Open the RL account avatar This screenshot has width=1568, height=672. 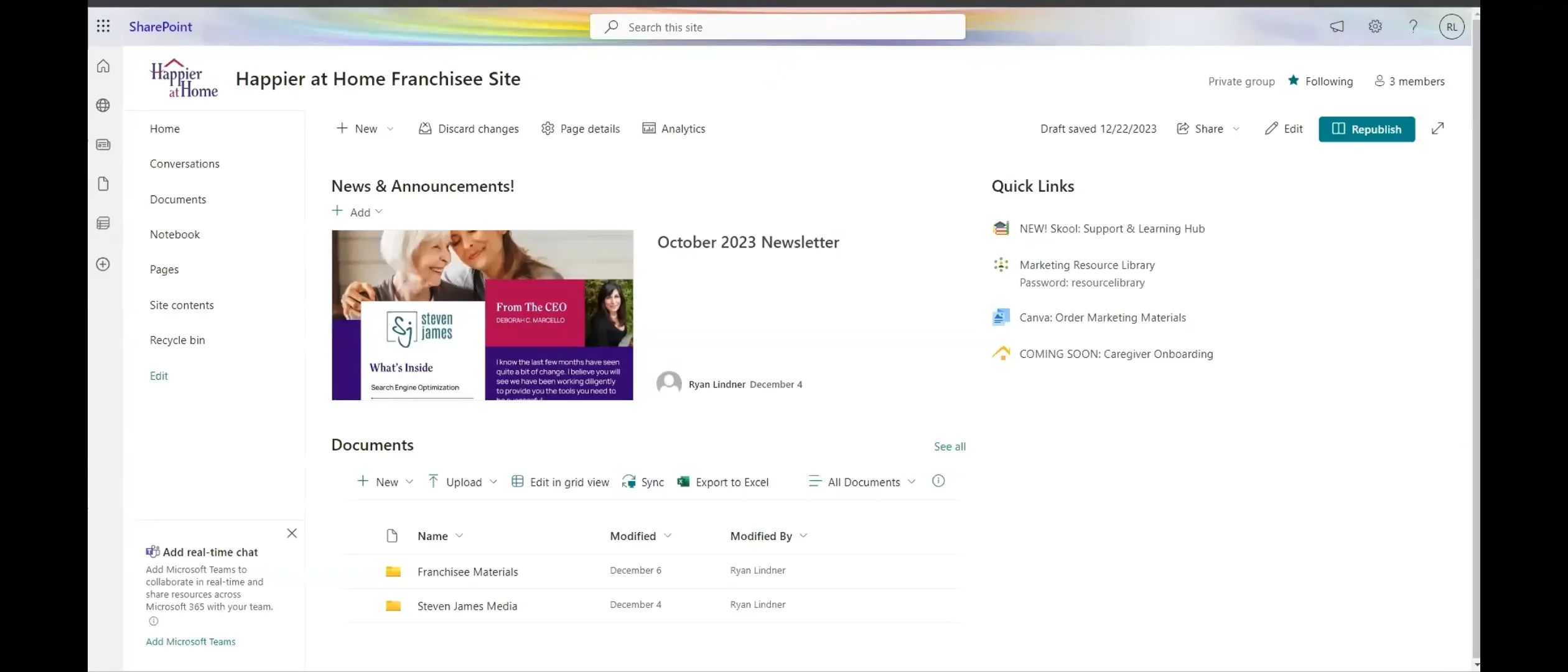click(x=1452, y=27)
